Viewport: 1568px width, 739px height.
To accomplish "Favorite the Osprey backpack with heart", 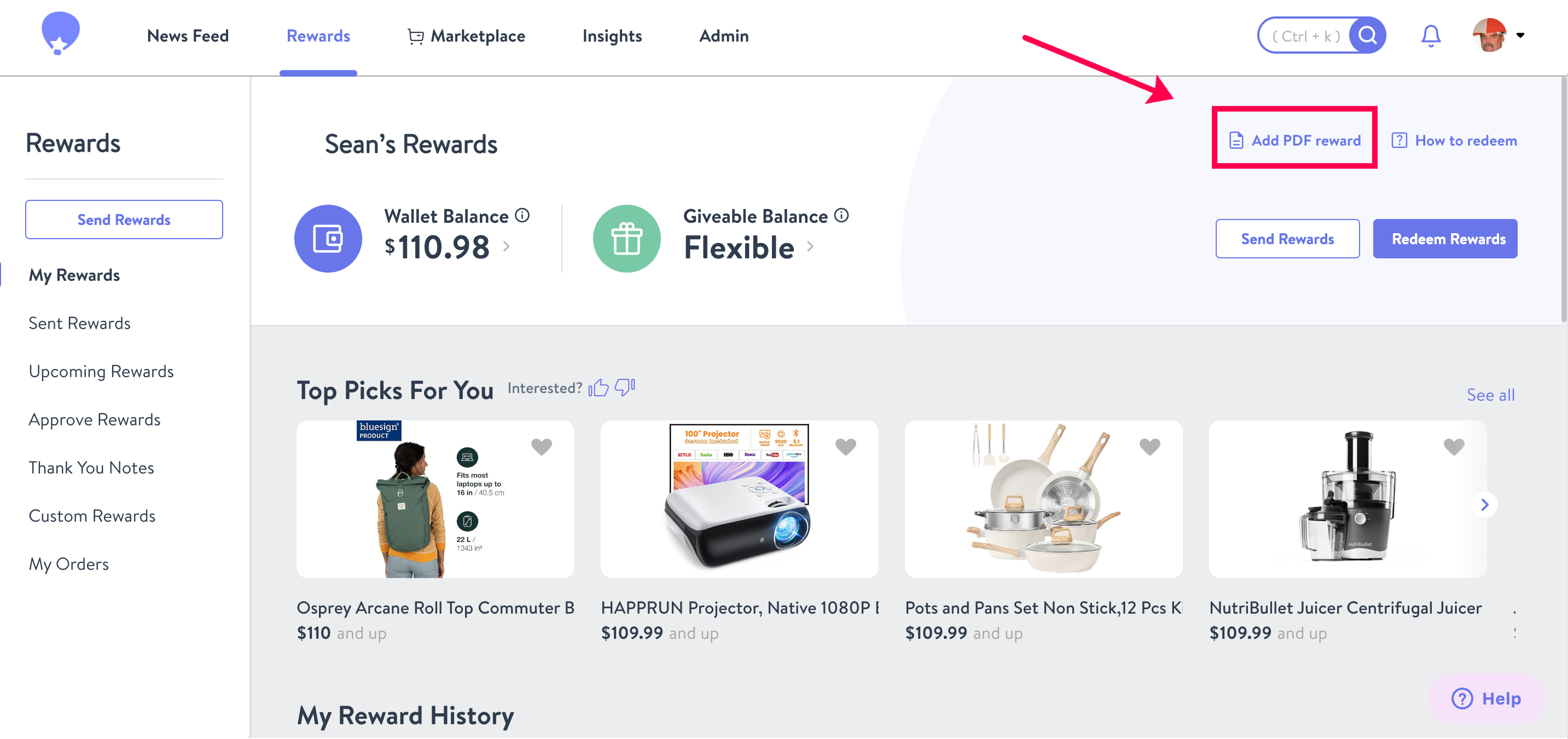I will click(541, 447).
